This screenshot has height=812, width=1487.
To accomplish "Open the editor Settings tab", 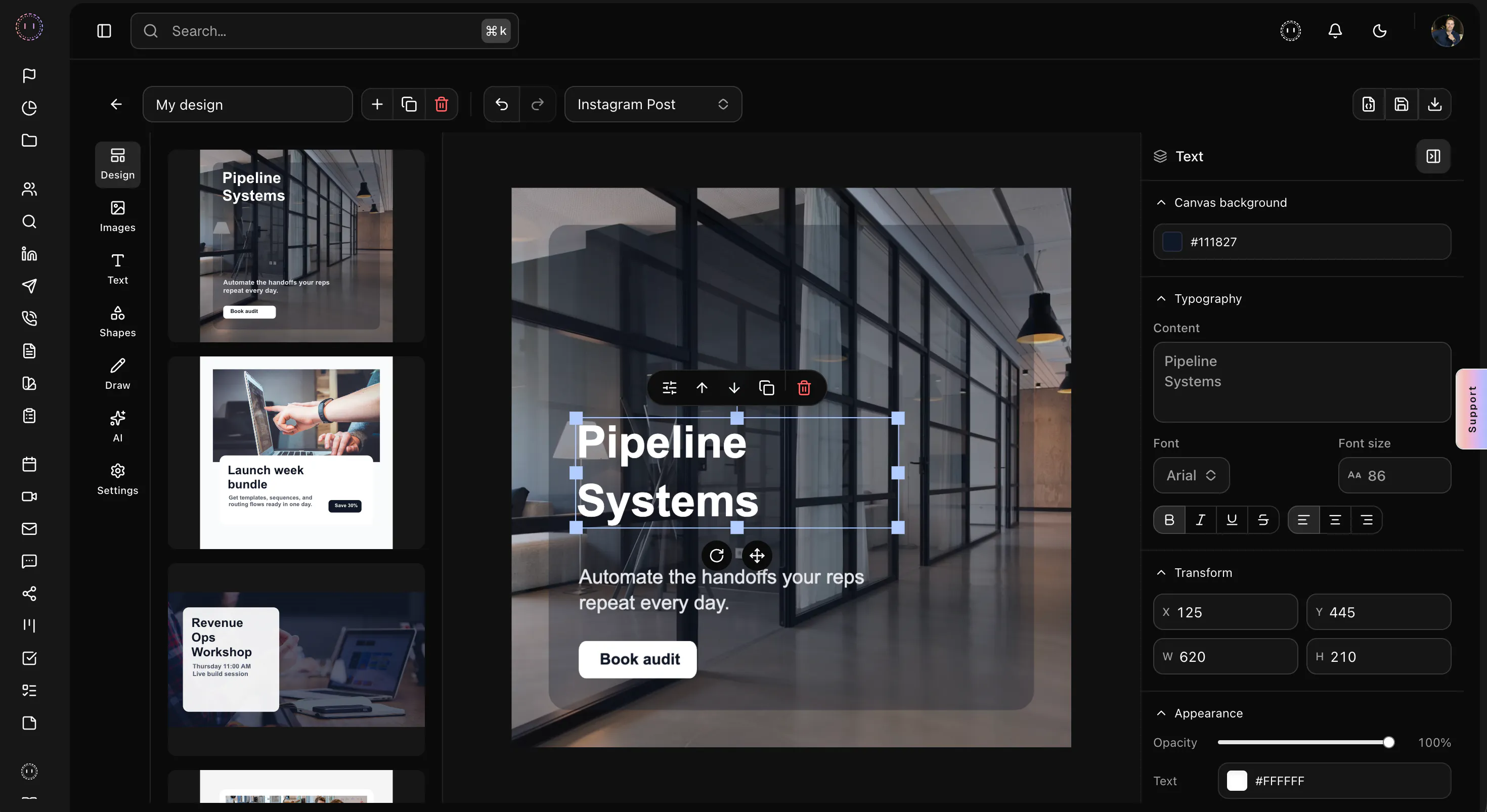I will [x=118, y=480].
